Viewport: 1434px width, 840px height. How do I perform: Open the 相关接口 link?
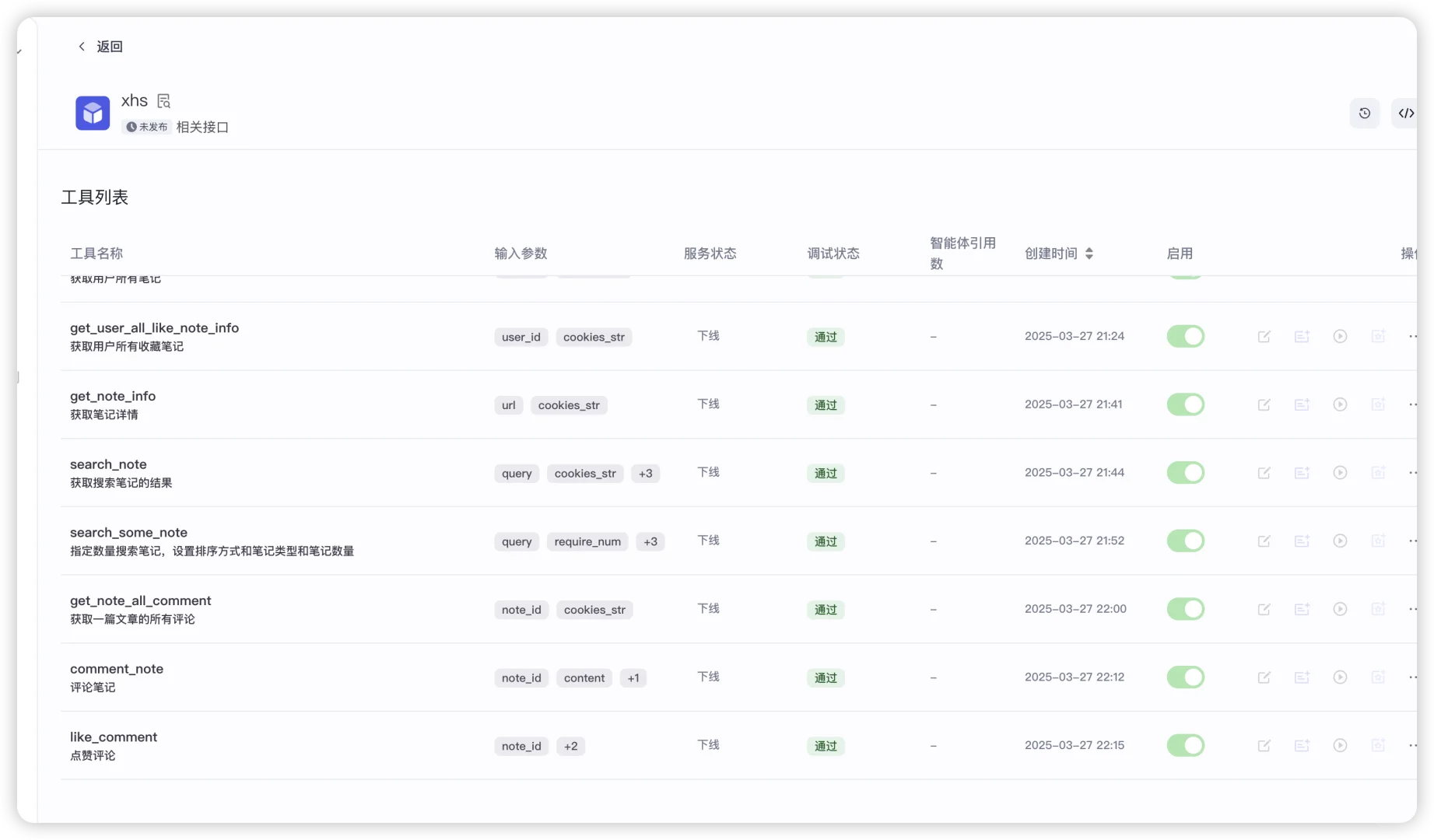pos(203,127)
